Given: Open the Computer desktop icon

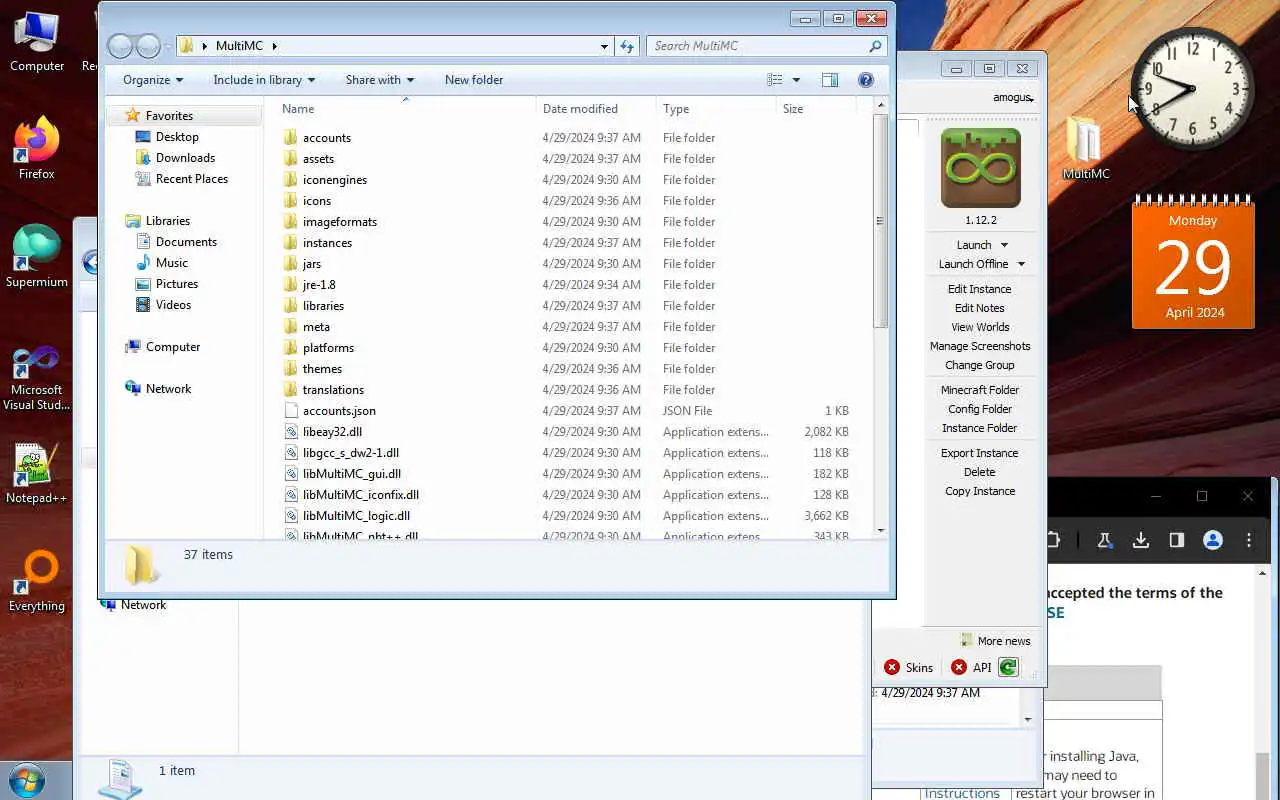Looking at the screenshot, I should click(x=37, y=40).
